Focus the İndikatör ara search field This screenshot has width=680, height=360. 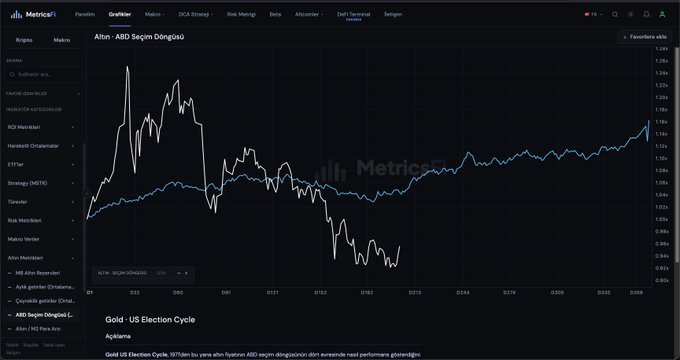43,75
